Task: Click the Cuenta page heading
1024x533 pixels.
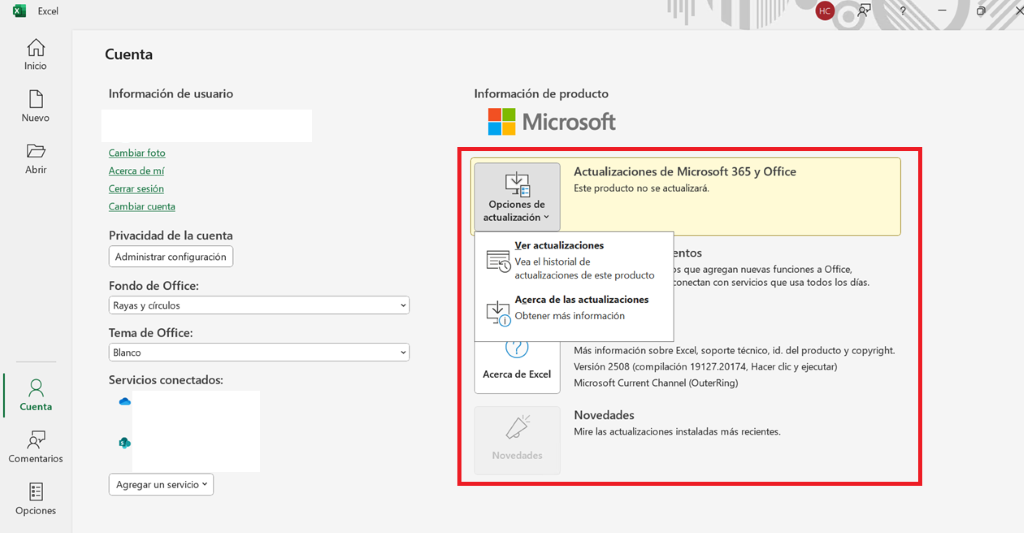Action: pos(129,54)
